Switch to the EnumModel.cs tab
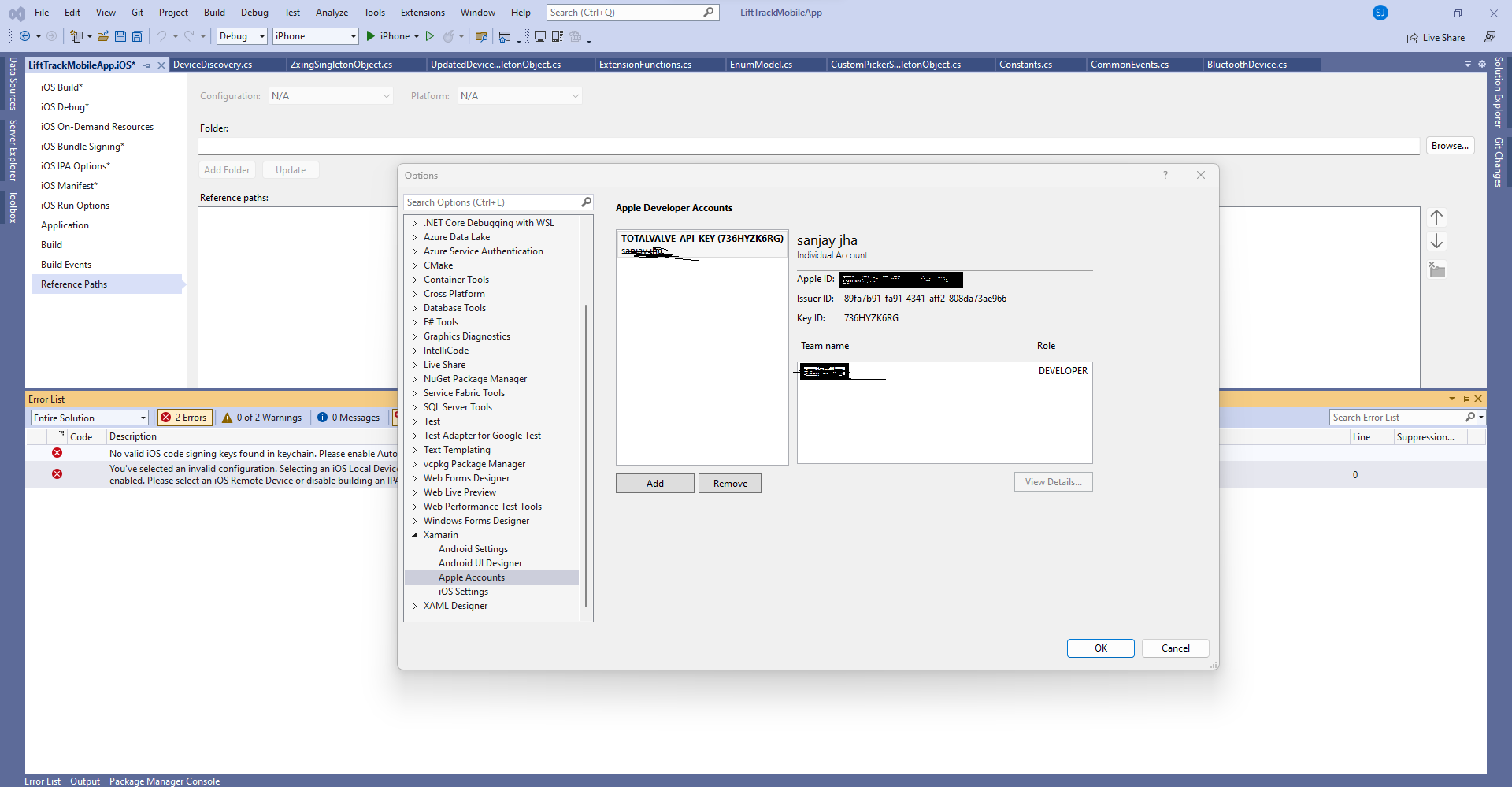Image resolution: width=1512 pixels, height=787 pixels. pos(761,64)
